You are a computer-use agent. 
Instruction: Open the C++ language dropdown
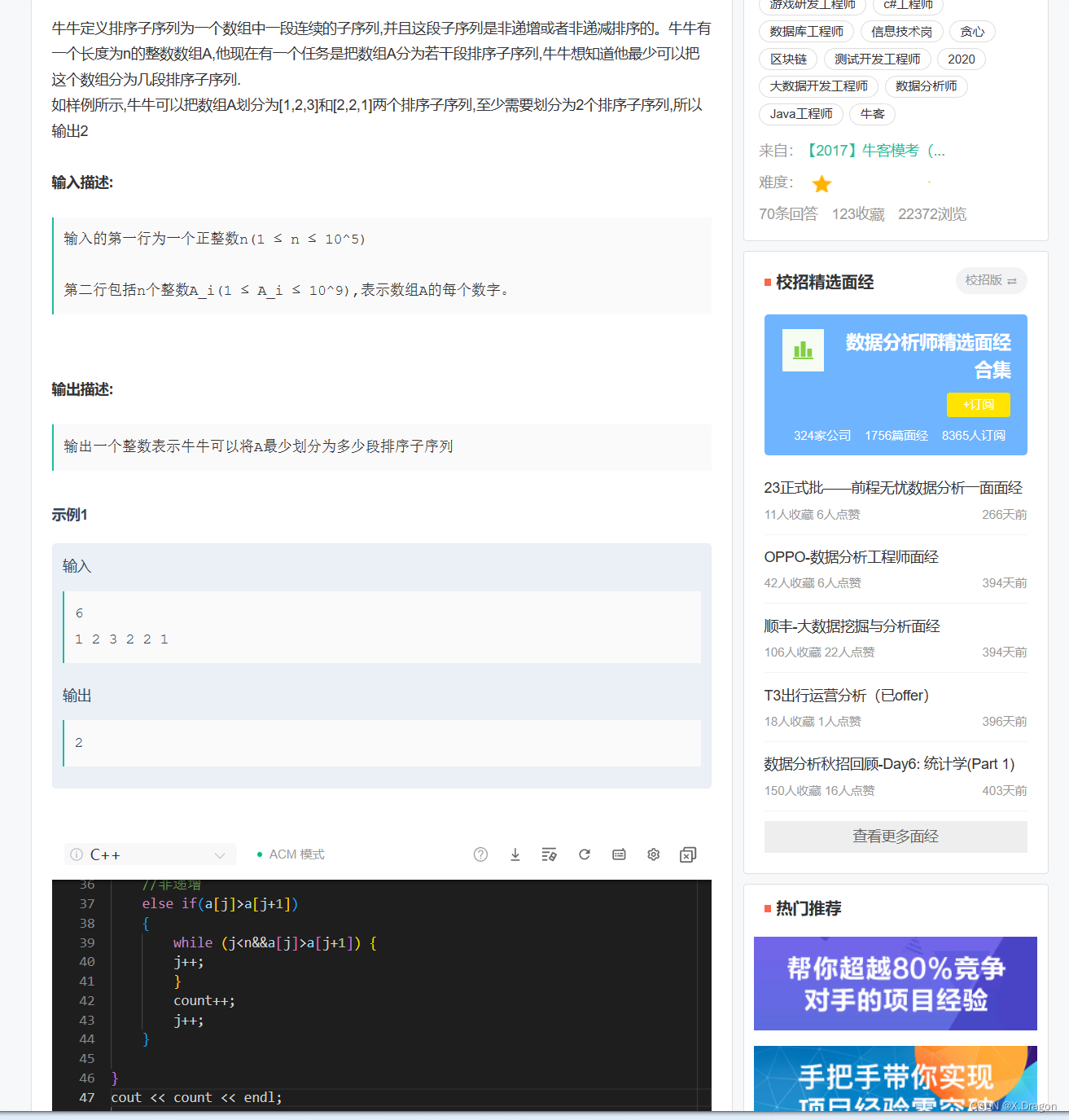point(151,854)
